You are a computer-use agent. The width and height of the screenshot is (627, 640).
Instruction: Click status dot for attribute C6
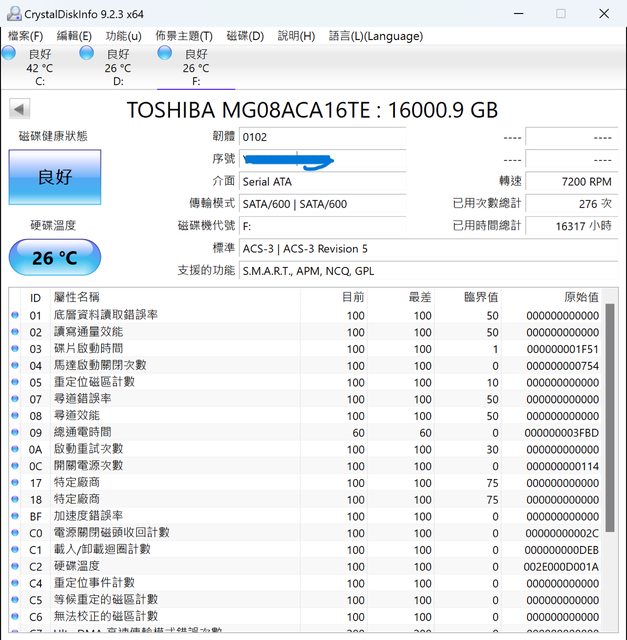tap(15, 616)
